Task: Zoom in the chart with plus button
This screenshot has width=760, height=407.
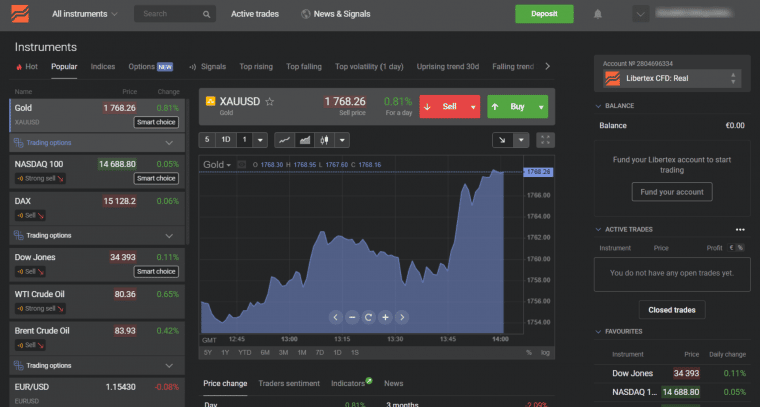Action: 385,317
